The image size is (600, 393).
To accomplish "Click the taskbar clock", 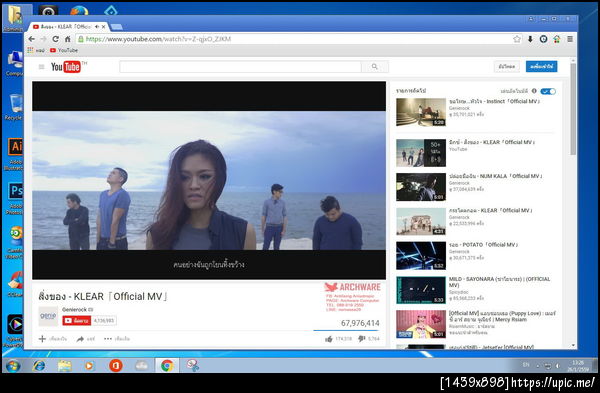I will (x=579, y=366).
